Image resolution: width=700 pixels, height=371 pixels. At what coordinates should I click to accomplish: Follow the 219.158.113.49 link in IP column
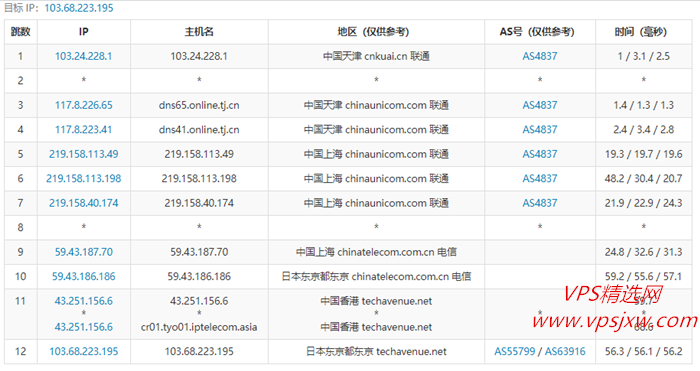tap(83, 154)
